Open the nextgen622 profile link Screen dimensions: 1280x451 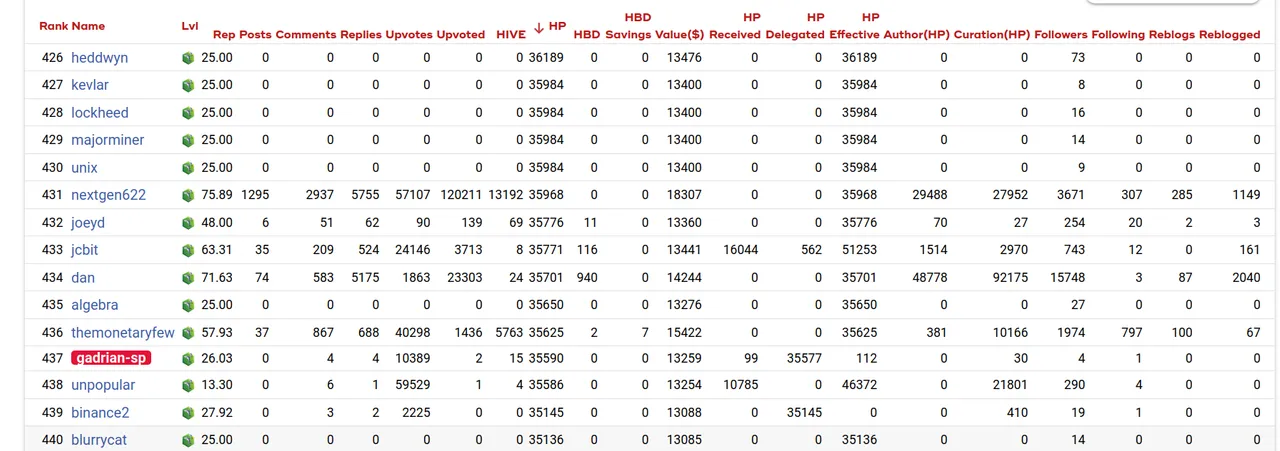[109, 195]
